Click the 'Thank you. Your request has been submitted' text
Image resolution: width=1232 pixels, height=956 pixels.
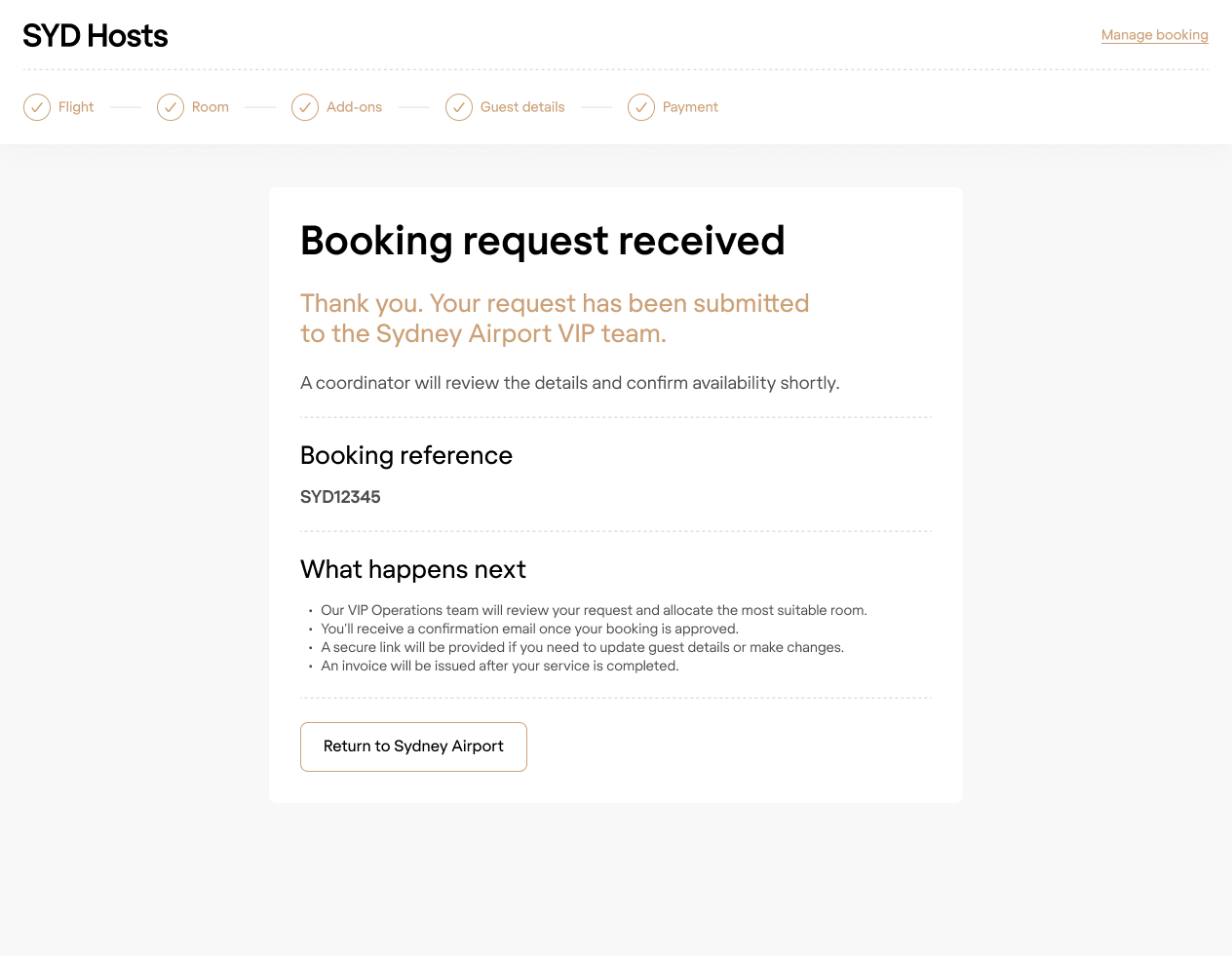click(x=555, y=319)
